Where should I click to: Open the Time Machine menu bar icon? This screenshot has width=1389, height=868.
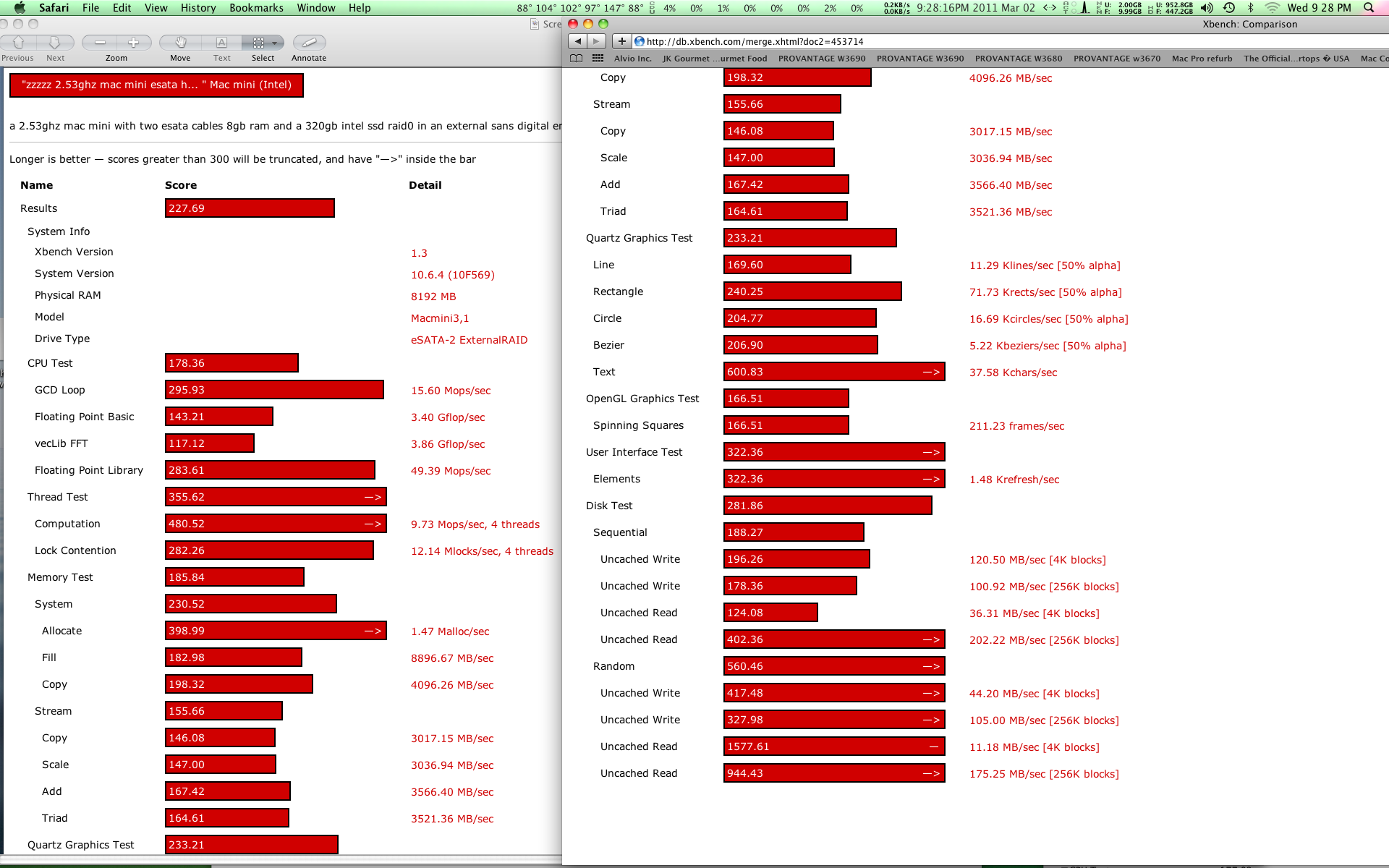[x=1229, y=7]
